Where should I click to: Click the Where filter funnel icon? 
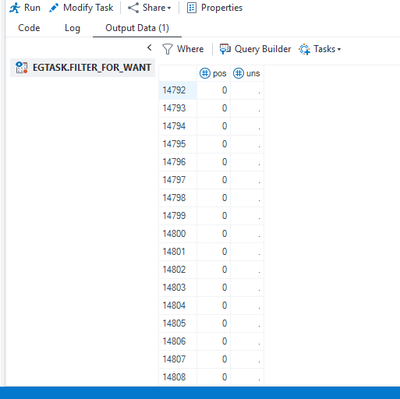click(167, 49)
